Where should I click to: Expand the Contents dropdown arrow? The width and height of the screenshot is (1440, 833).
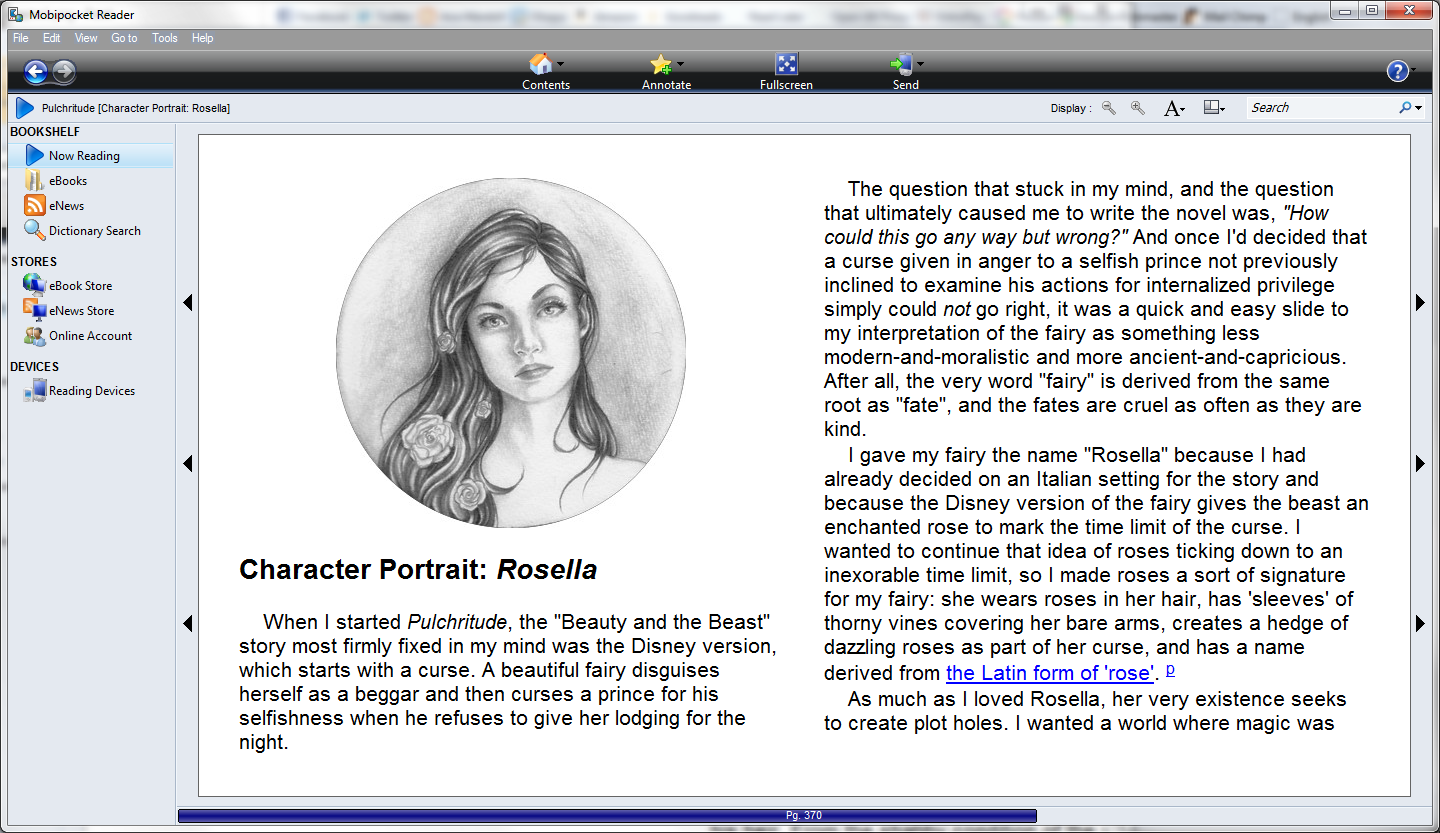(560, 64)
